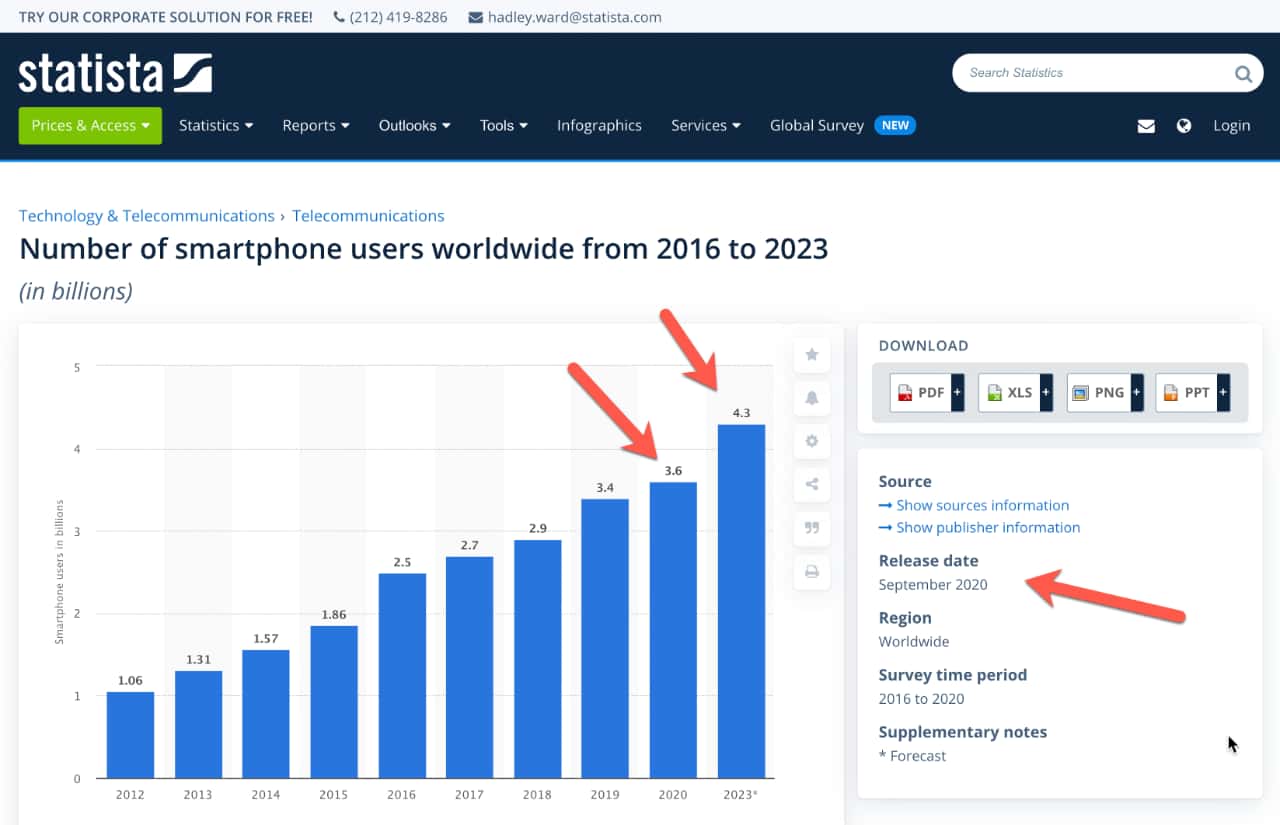
Task: Open the Infographics menu item
Action: click(599, 126)
